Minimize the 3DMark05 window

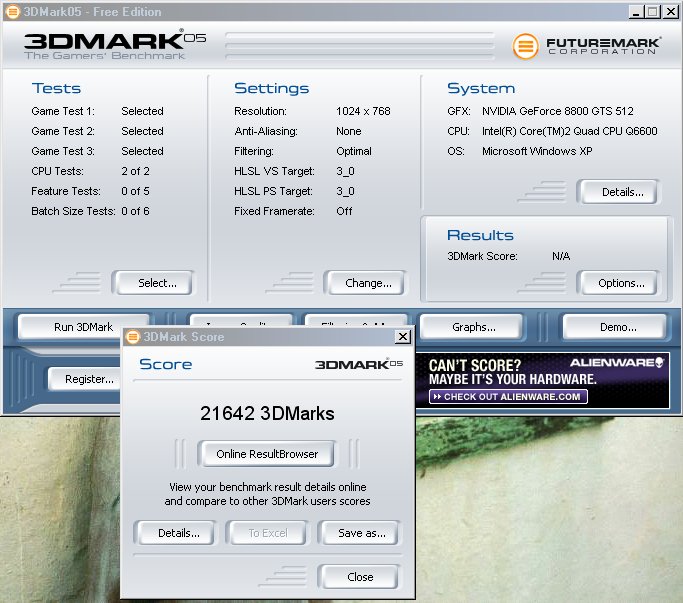pos(636,12)
